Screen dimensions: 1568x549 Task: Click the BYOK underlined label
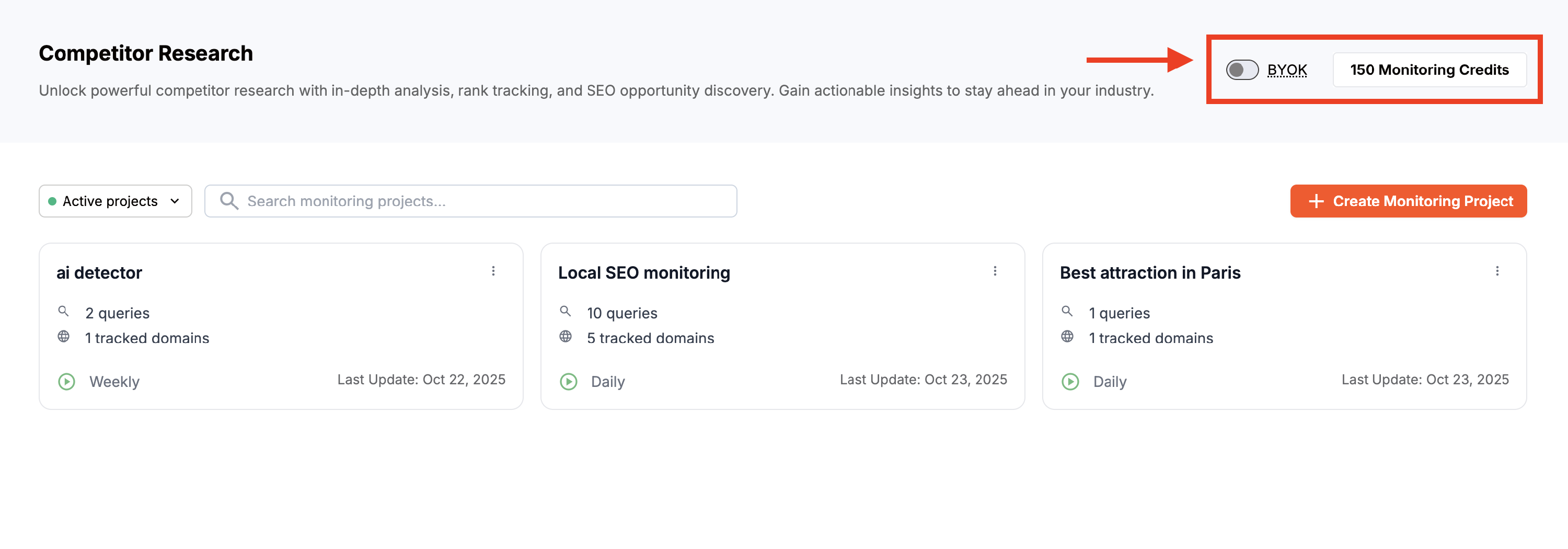coord(1287,70)
